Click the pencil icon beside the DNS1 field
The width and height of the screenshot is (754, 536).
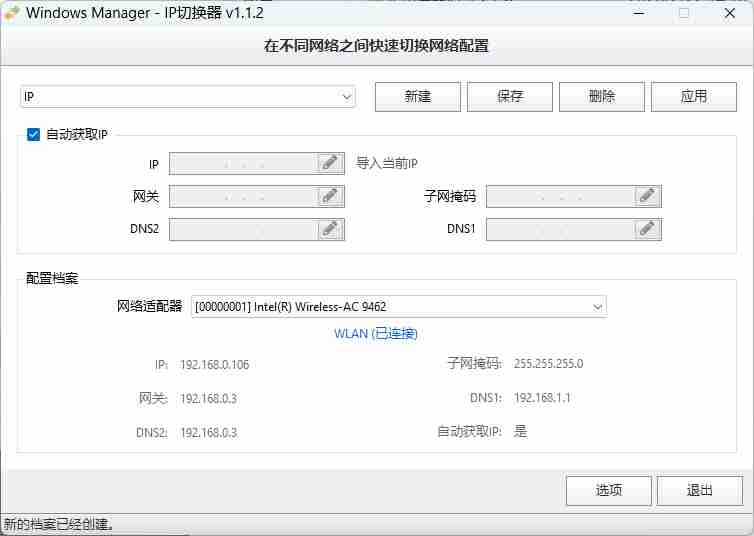point(648,229)
